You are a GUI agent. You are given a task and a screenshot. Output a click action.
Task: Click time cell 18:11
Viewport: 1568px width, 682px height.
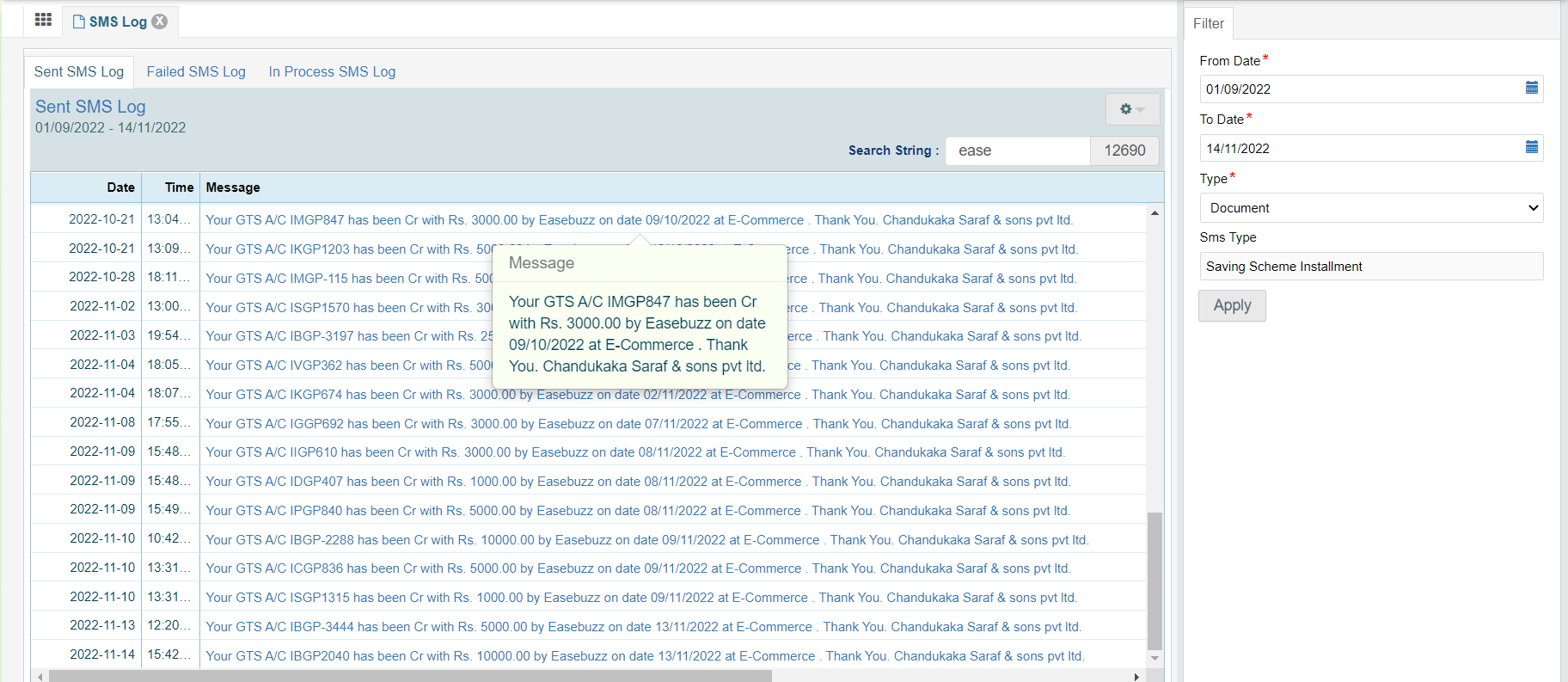[169, 277]
